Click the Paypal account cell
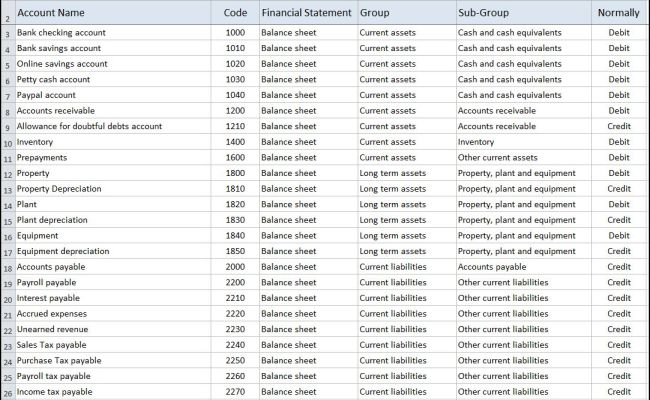This screenshot has width=650, height=400. (113, 95)
